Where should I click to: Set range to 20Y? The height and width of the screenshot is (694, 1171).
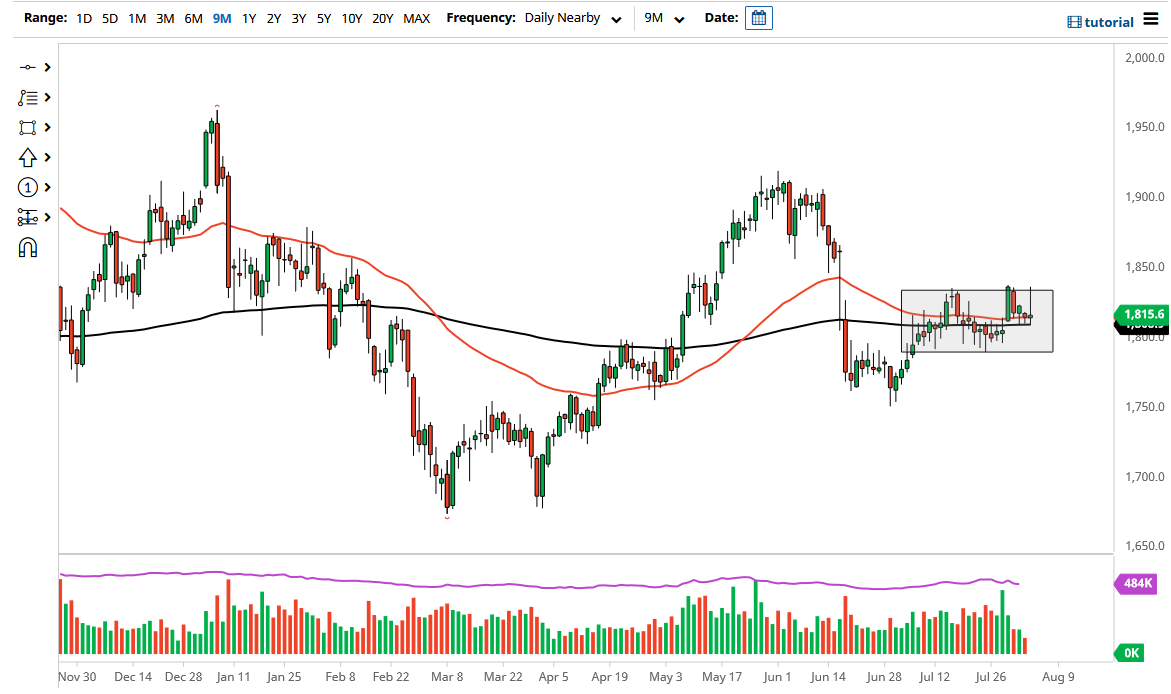pyautogui.click(x=382, y=18)
